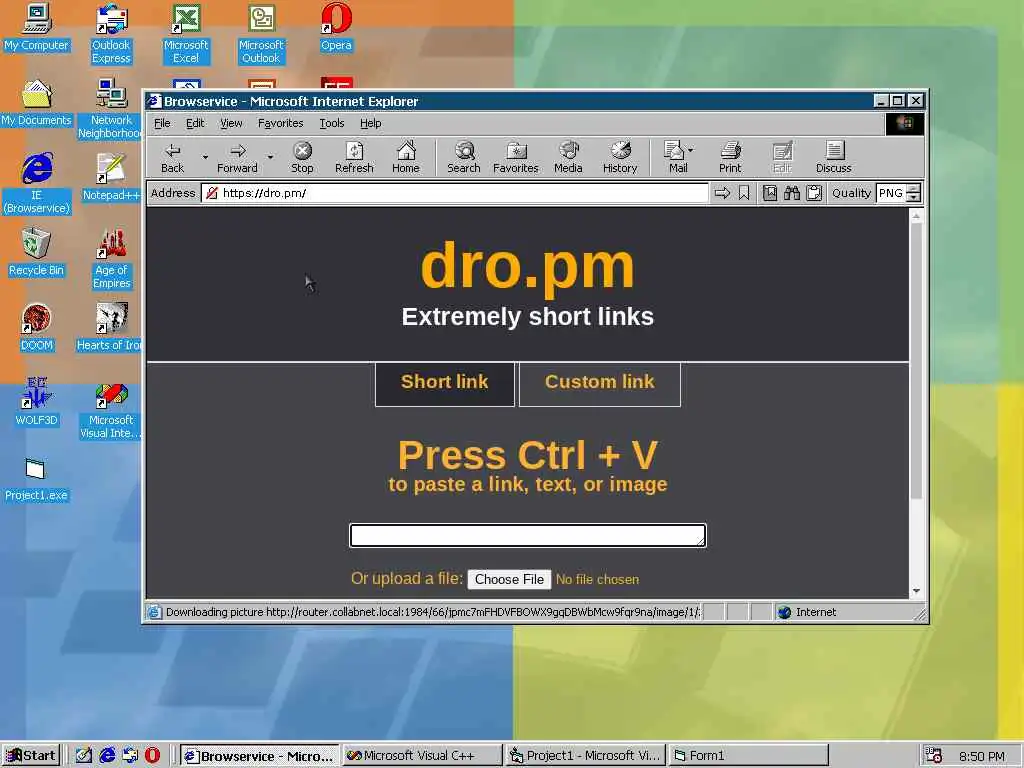Viewport: 1024px width, 768px height.
Task: Open the File menu
Action: point(162,123)
